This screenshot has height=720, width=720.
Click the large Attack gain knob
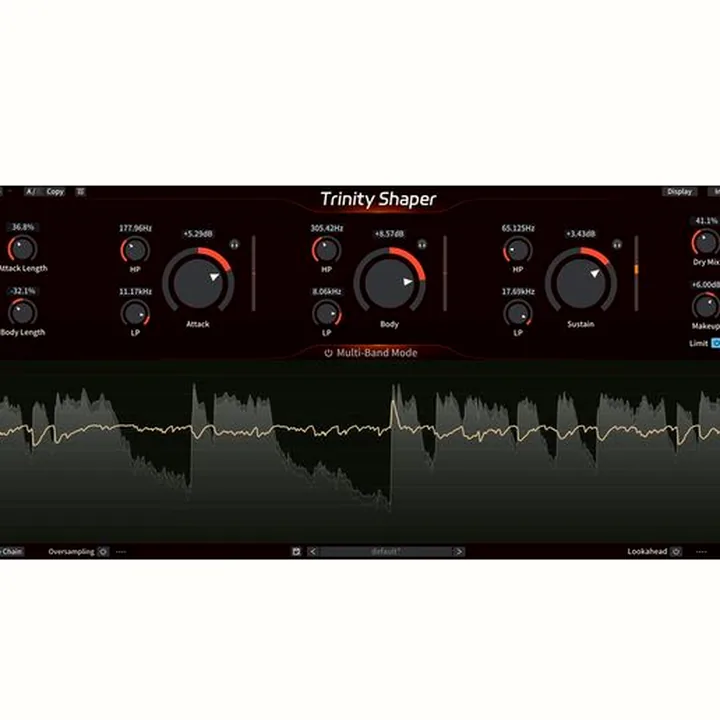(x=198, y=283)
